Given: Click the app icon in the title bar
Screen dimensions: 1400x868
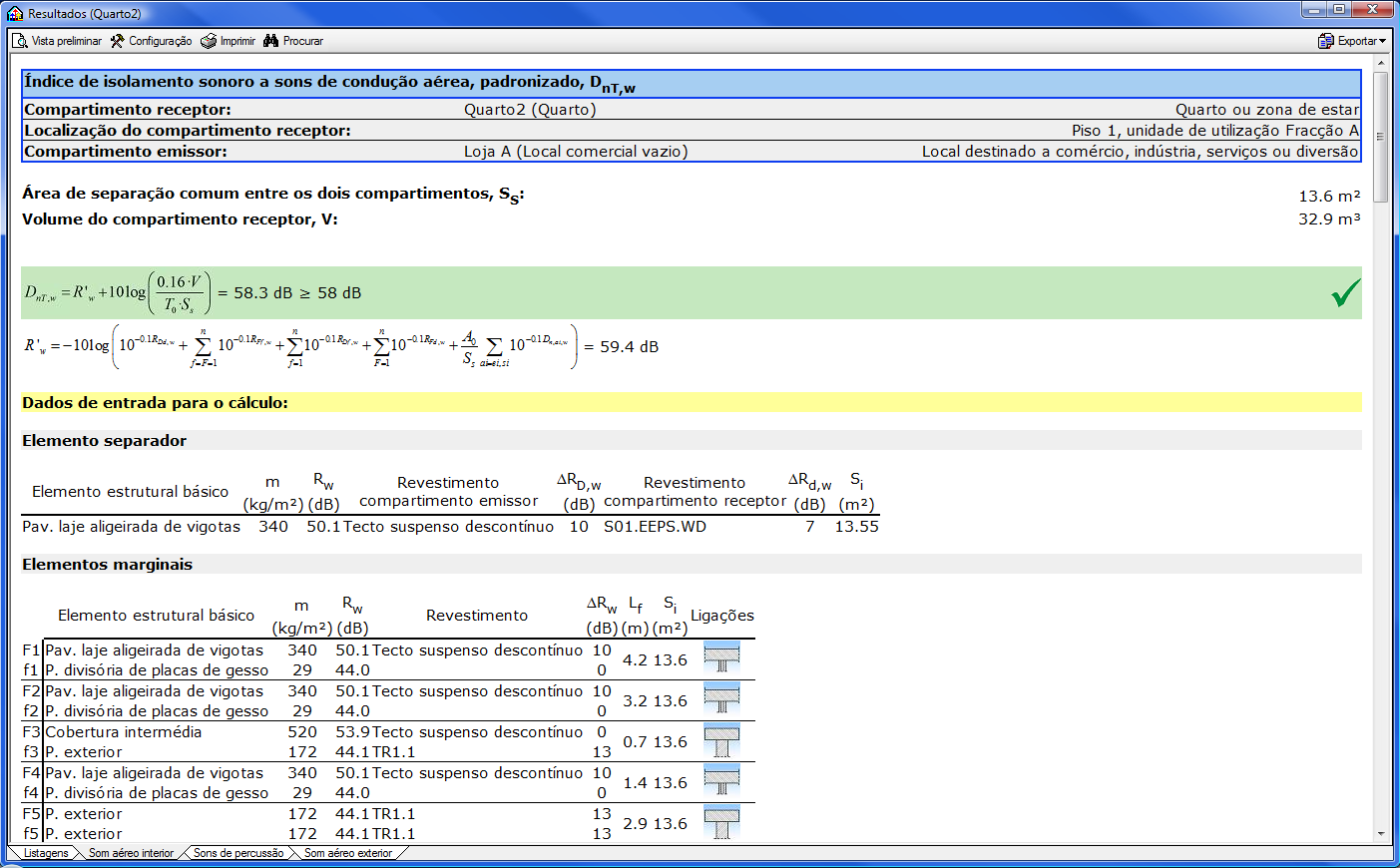Looking at the screenshot, I should coord(15,13).
